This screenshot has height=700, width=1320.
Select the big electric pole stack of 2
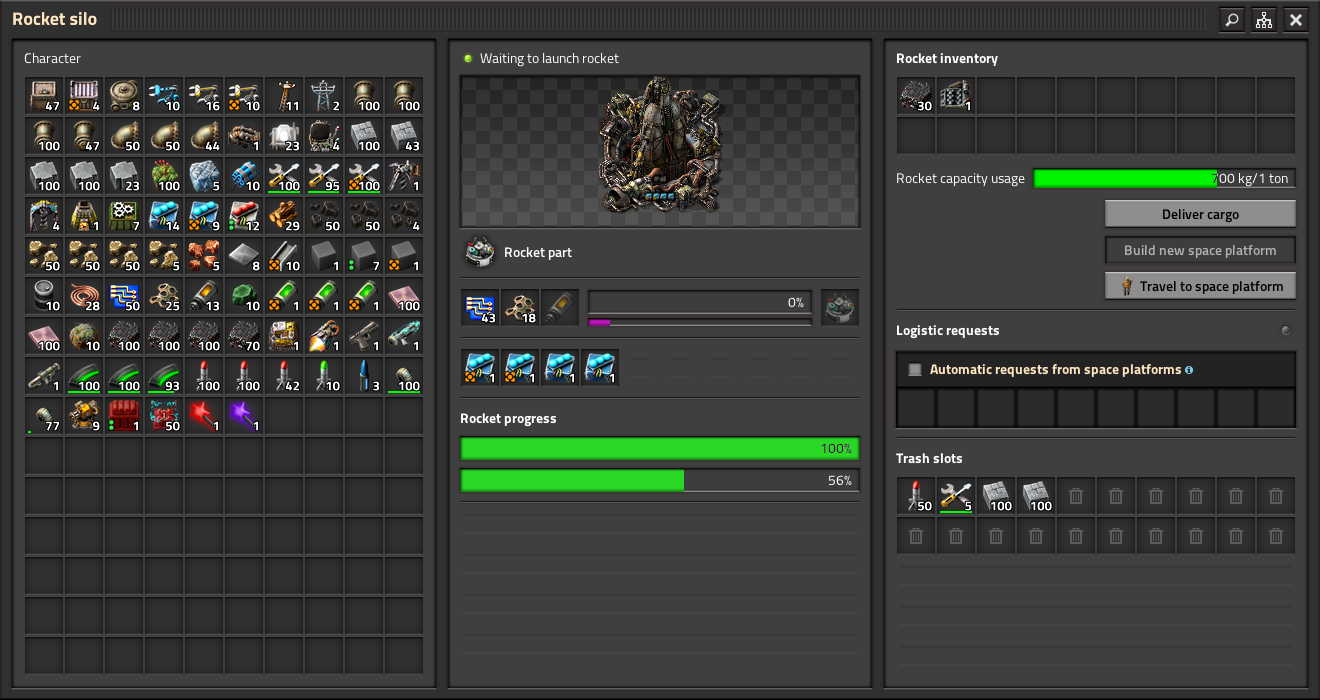[324, 96]
